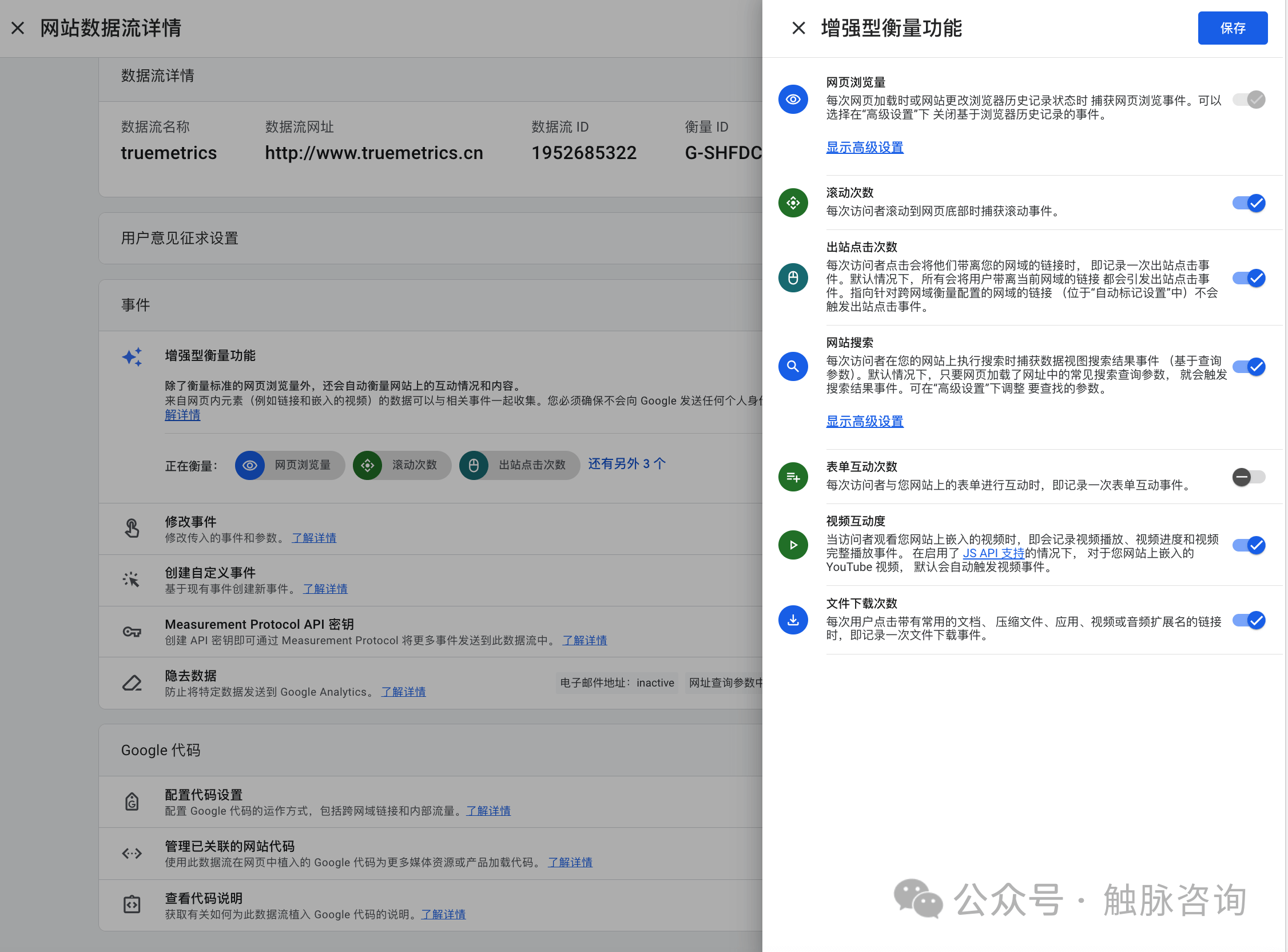This screenshot has height=952, width=1288.
Task: Click the sparkle icon beside 增强型衡量功能
Action: pyautogui.click(x=132, y=356)
